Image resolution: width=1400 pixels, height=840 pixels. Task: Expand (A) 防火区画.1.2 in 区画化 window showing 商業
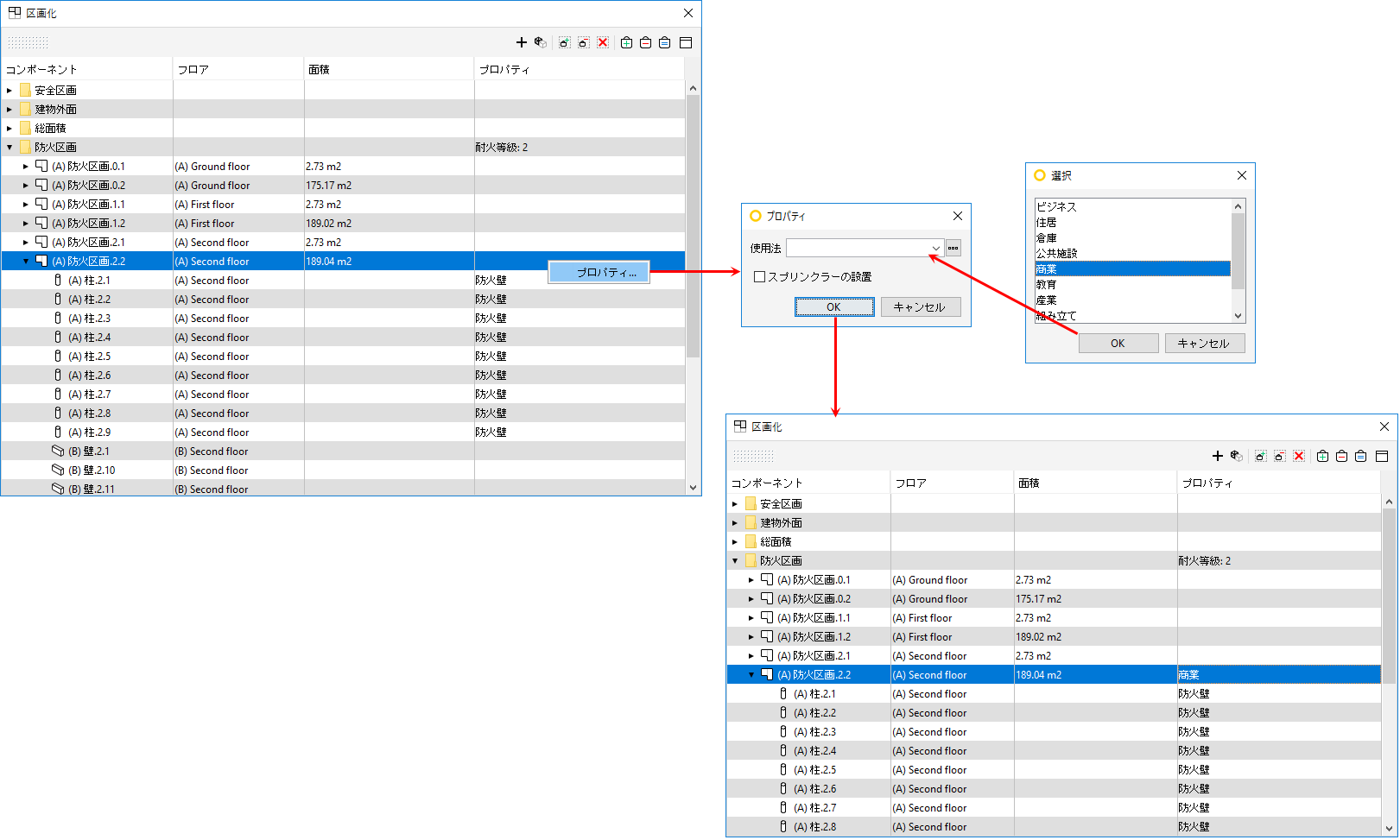751,636
